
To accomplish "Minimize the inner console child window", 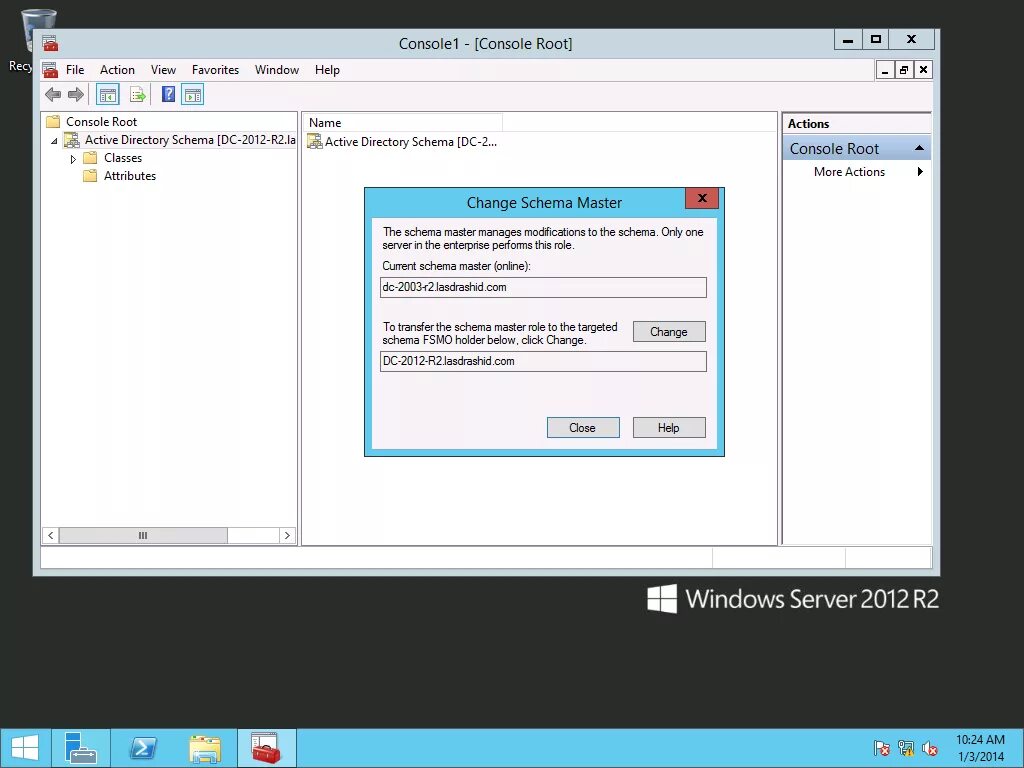I will (x=885, y=70).
